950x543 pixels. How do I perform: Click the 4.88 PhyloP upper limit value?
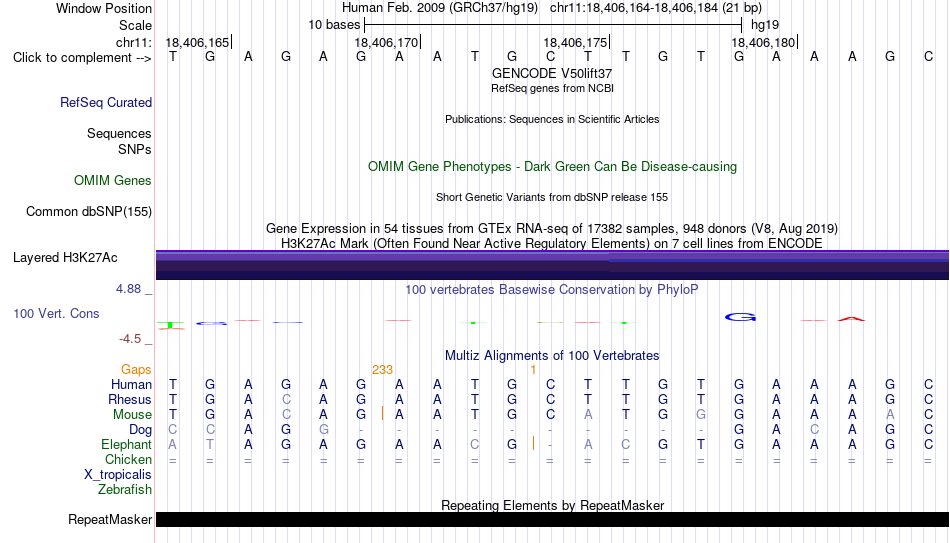(128, 289)
